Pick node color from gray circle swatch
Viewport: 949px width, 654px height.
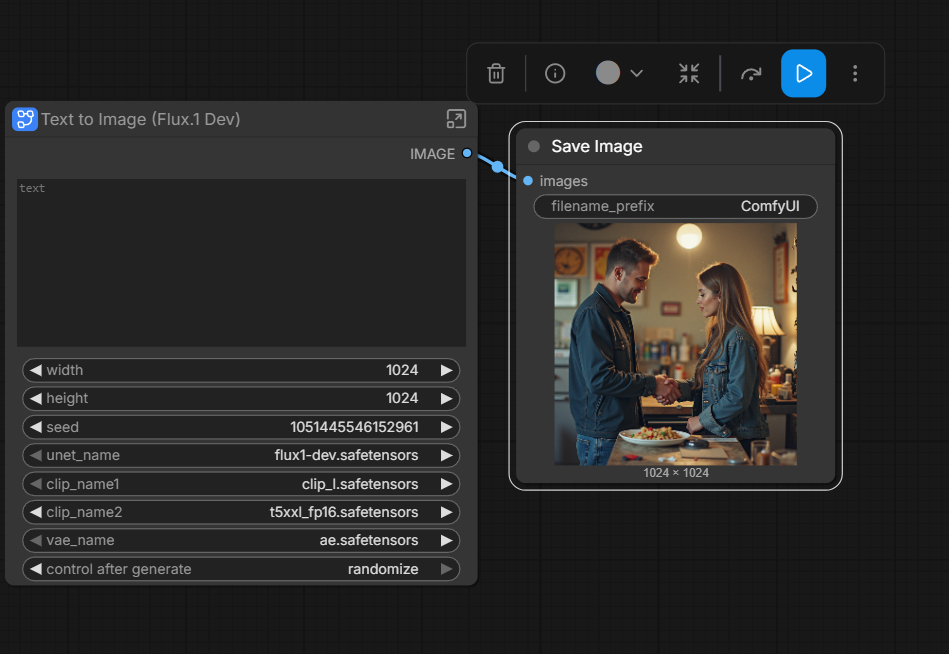click(608, 73)
